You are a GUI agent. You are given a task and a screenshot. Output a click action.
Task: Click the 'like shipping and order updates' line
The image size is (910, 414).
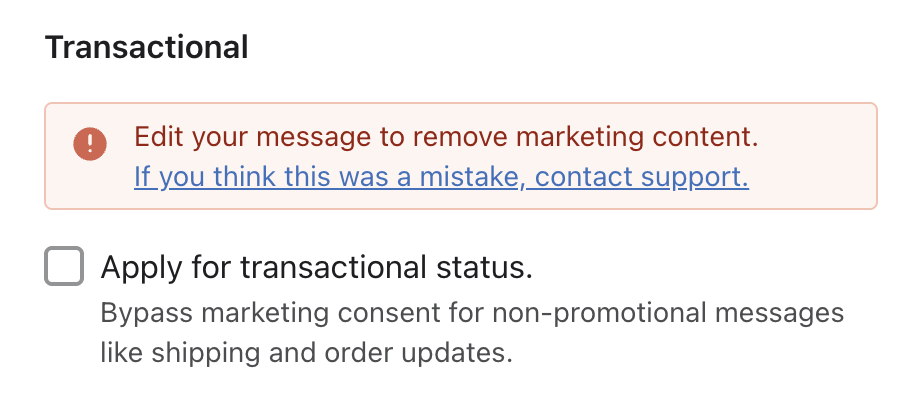306,353
